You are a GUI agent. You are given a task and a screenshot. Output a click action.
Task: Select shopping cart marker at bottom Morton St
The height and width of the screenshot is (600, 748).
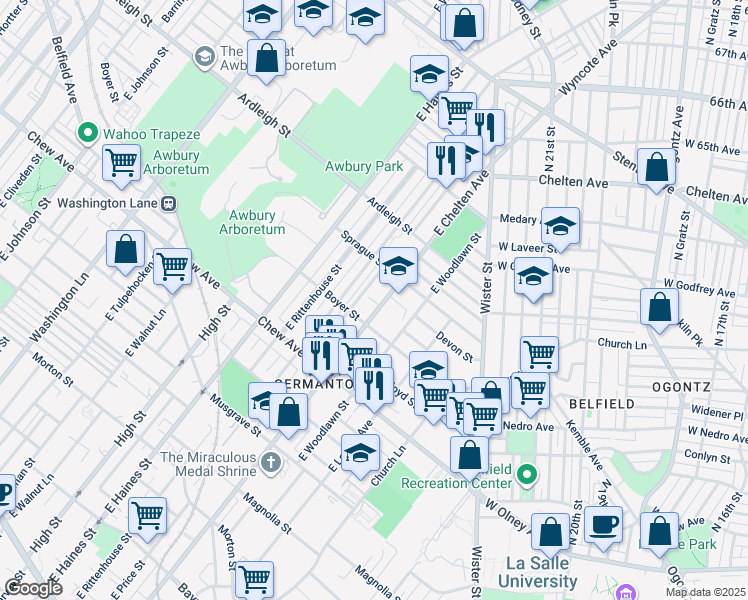pos(255,579)
